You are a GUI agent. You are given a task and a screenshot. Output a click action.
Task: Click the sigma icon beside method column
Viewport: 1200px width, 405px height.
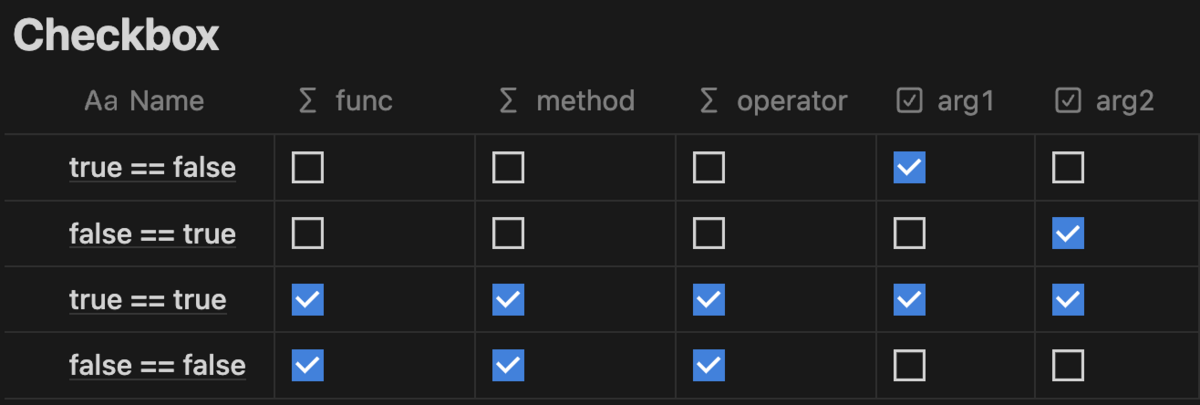pyautogui.click(x=508, y=101)
